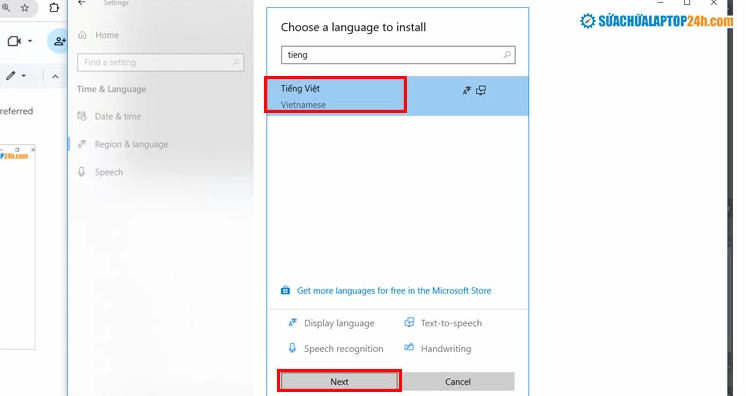Click the language search field containing 'tieng'
This screenshot has height=396, width=746.
click(x=398, y=55)
